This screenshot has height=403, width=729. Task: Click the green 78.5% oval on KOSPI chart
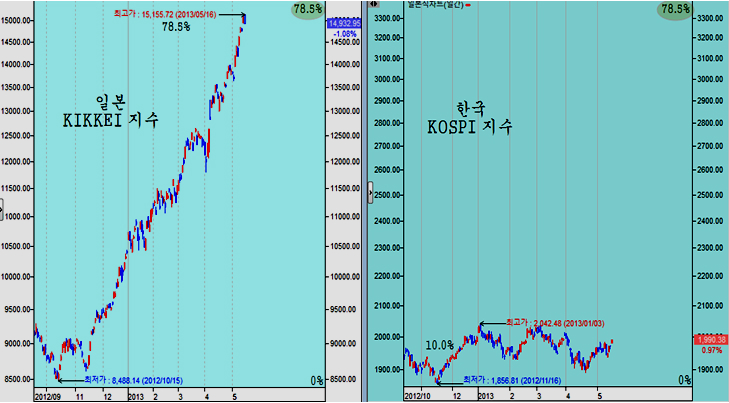point(675,9)
